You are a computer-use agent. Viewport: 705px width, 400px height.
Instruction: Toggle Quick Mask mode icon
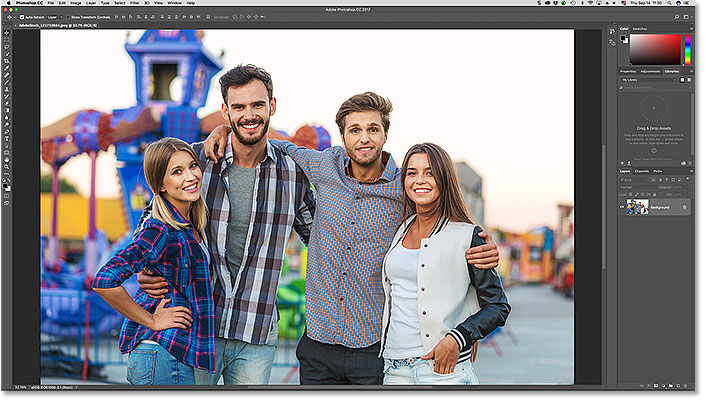point(6,196)
